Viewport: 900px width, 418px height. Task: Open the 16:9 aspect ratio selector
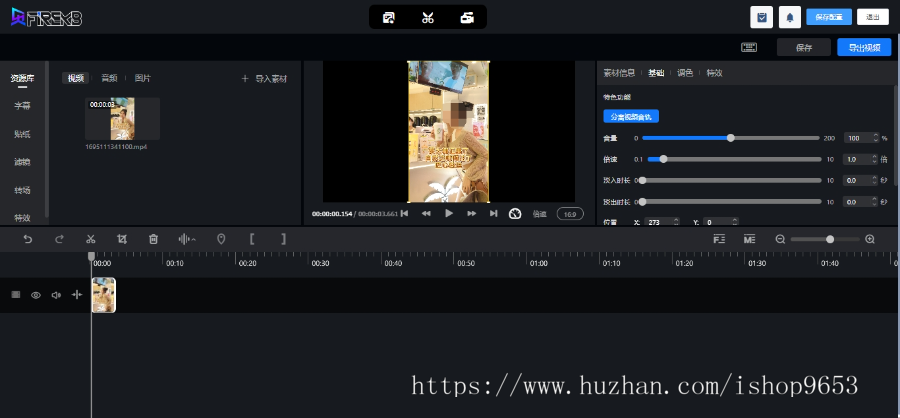coord(570,214)
